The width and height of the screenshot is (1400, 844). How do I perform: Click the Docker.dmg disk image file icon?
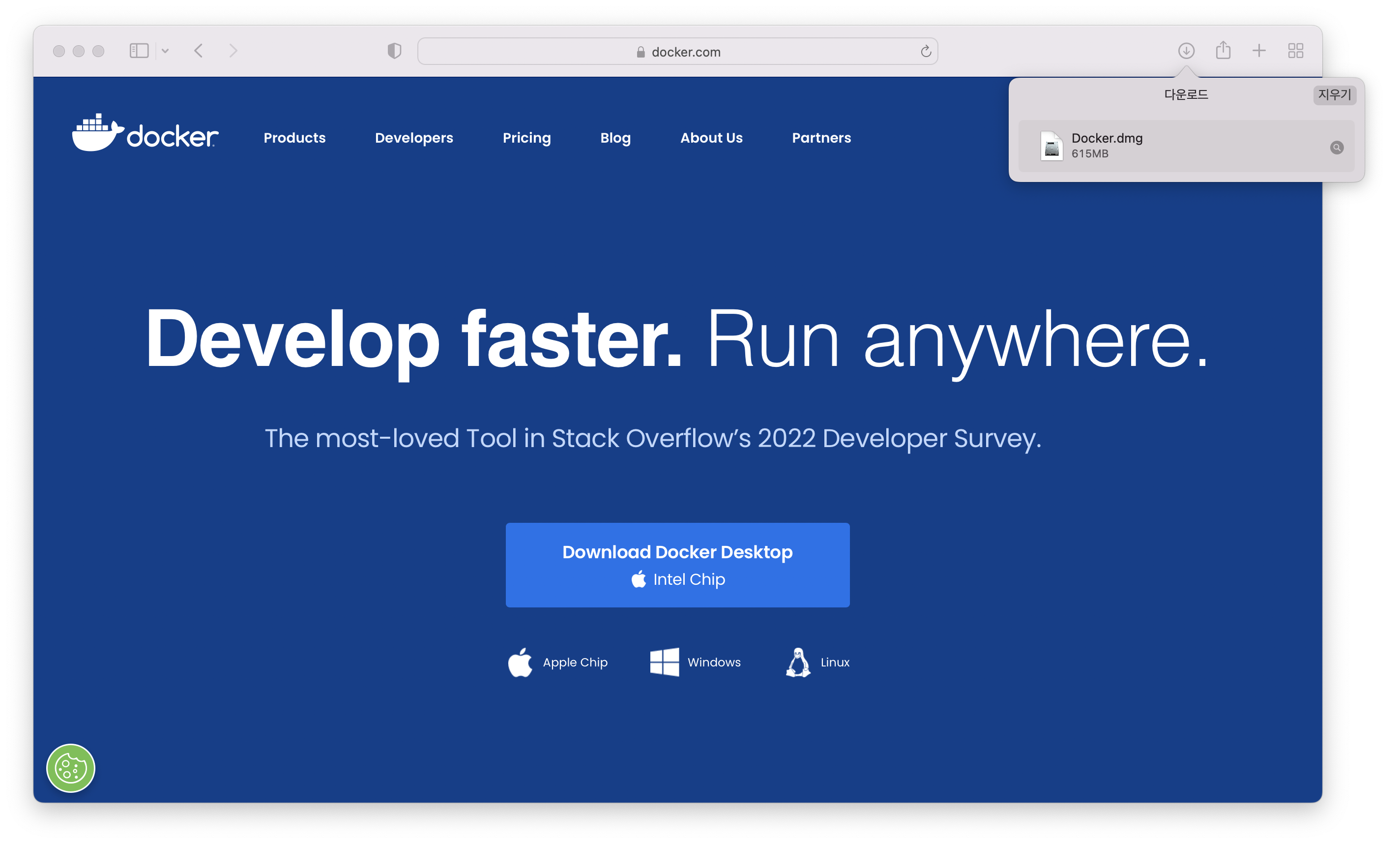(1051, 146)
